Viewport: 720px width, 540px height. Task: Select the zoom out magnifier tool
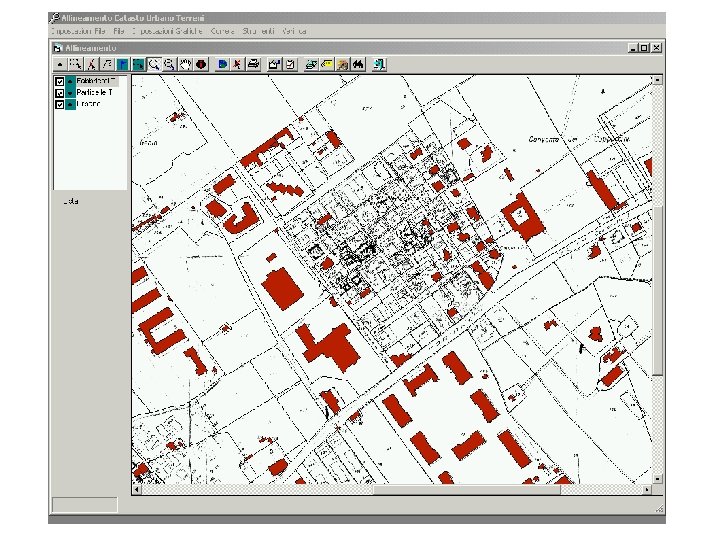pyautogui.click(x=171, y=64)
